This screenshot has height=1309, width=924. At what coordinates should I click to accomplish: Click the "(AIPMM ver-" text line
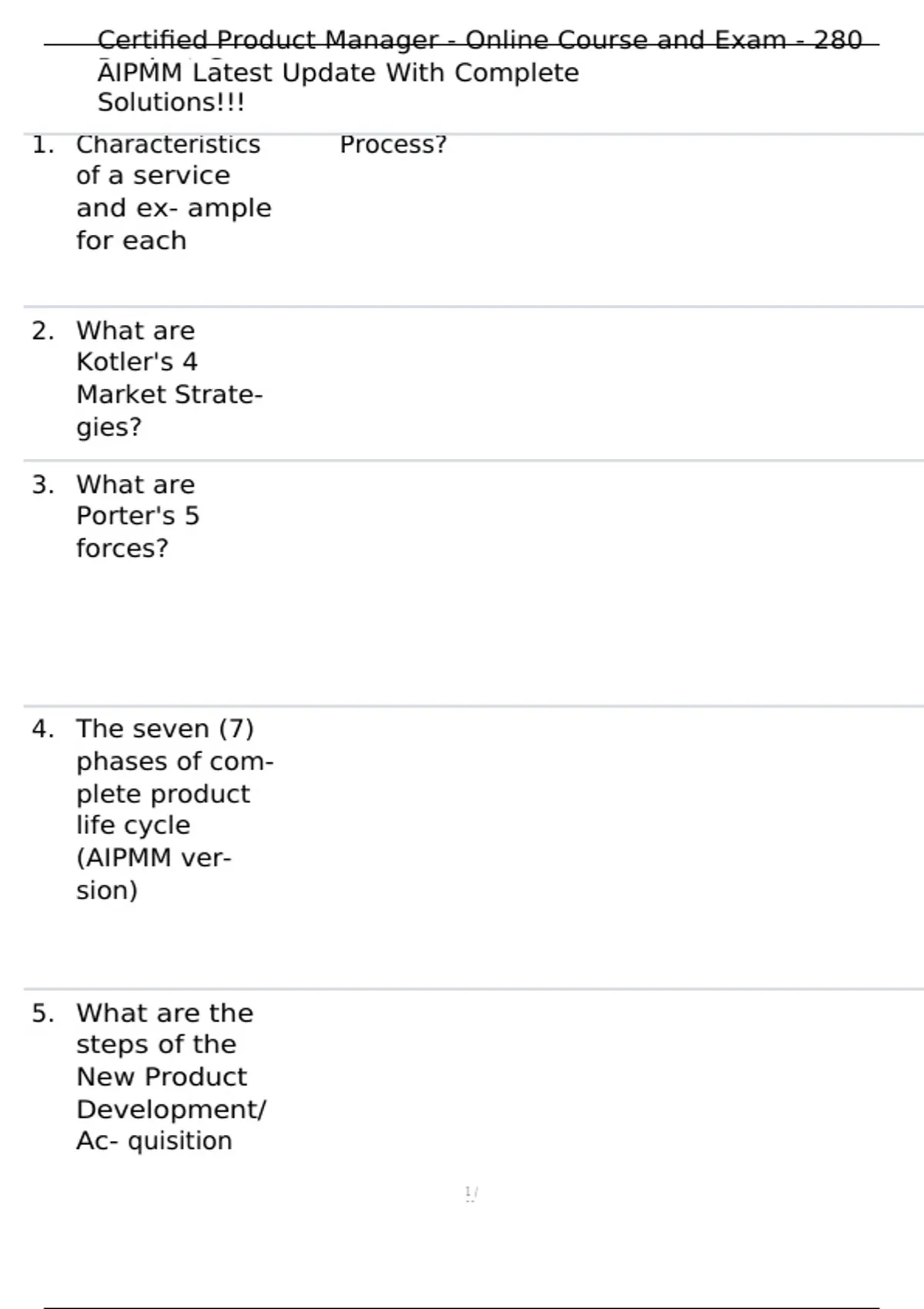click(153, 858)
